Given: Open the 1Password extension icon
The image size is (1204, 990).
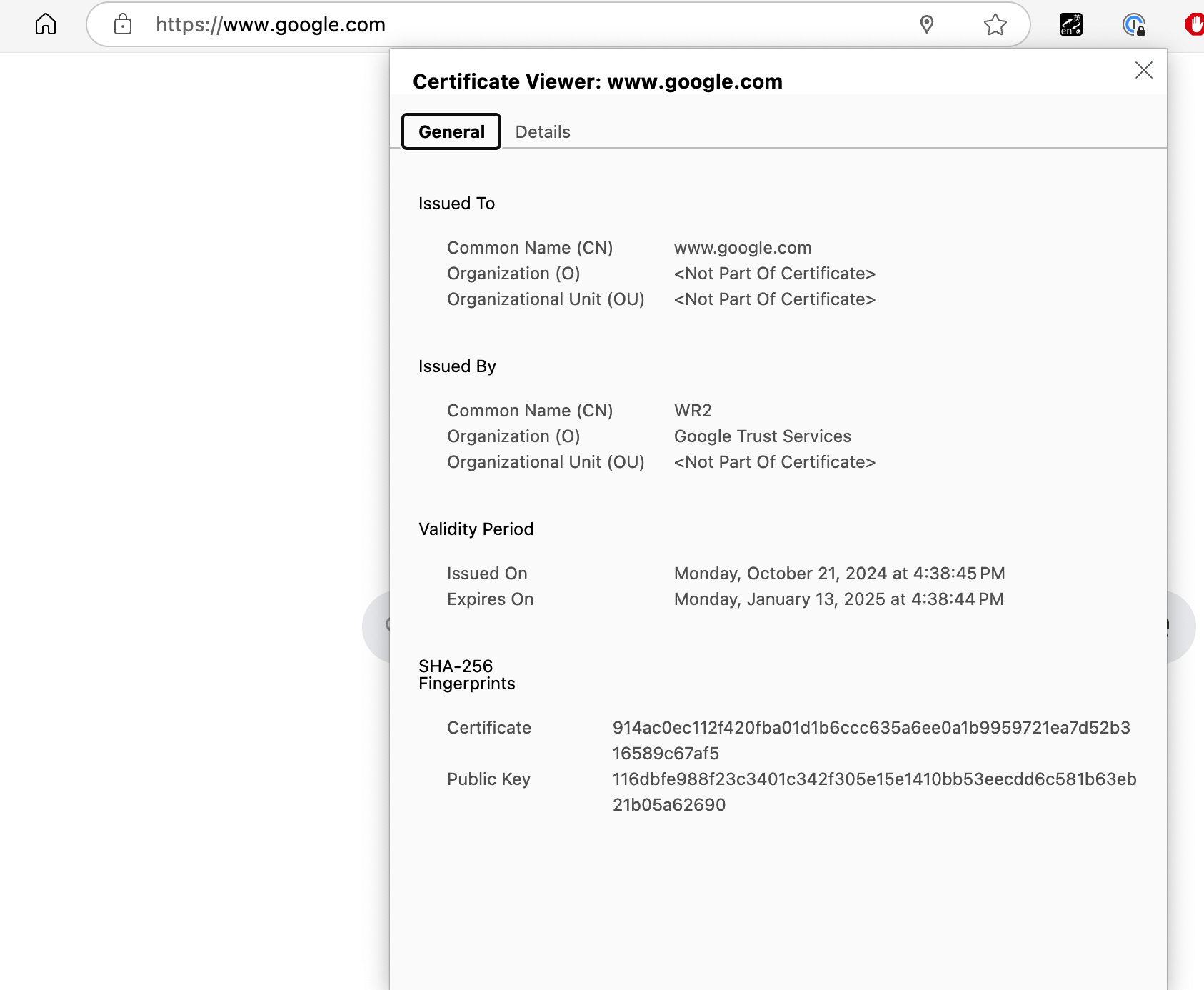Looking at the screenshot, I should pos(1133,25).
